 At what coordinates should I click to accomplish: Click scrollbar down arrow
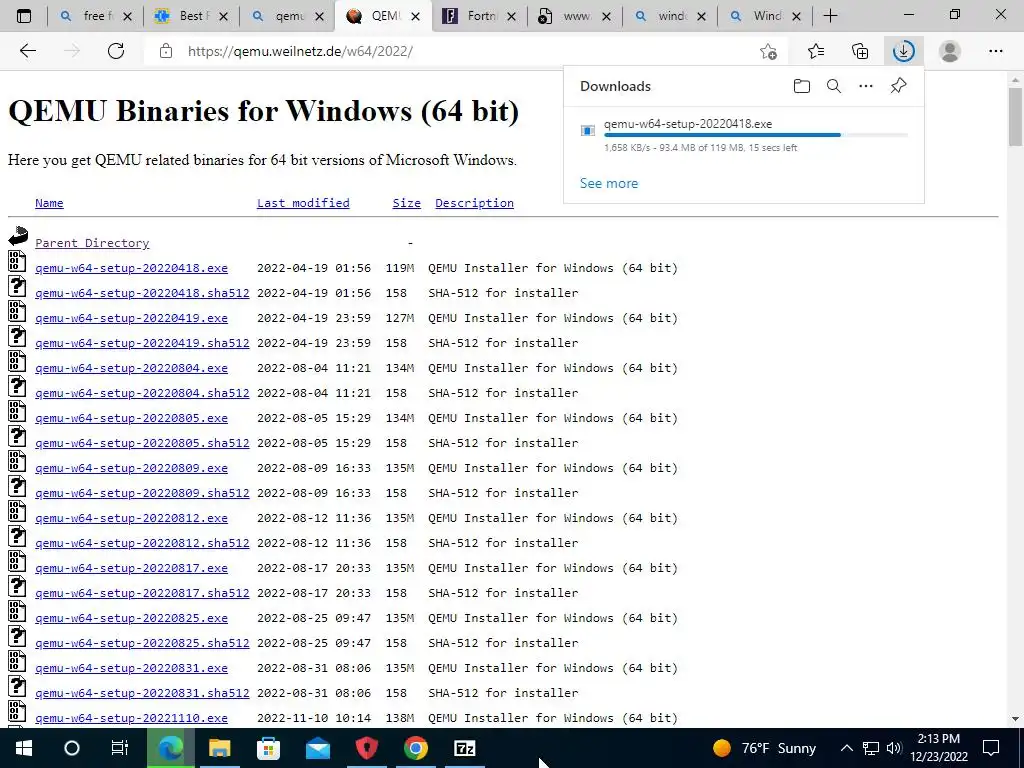coord(1015,719)
